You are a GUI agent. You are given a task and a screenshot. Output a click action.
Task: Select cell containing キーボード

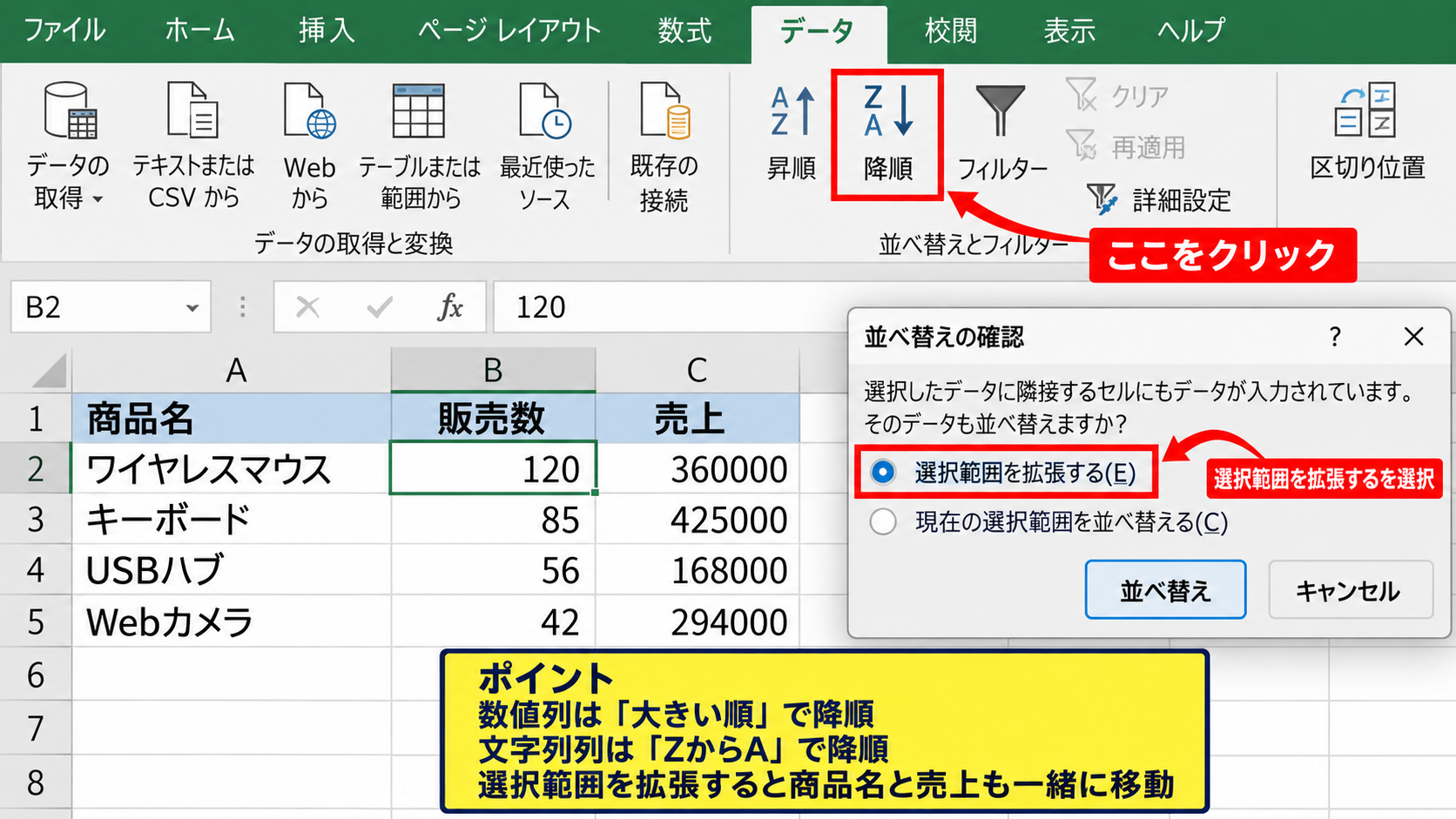pyautogui.click(x=232, y=520)
